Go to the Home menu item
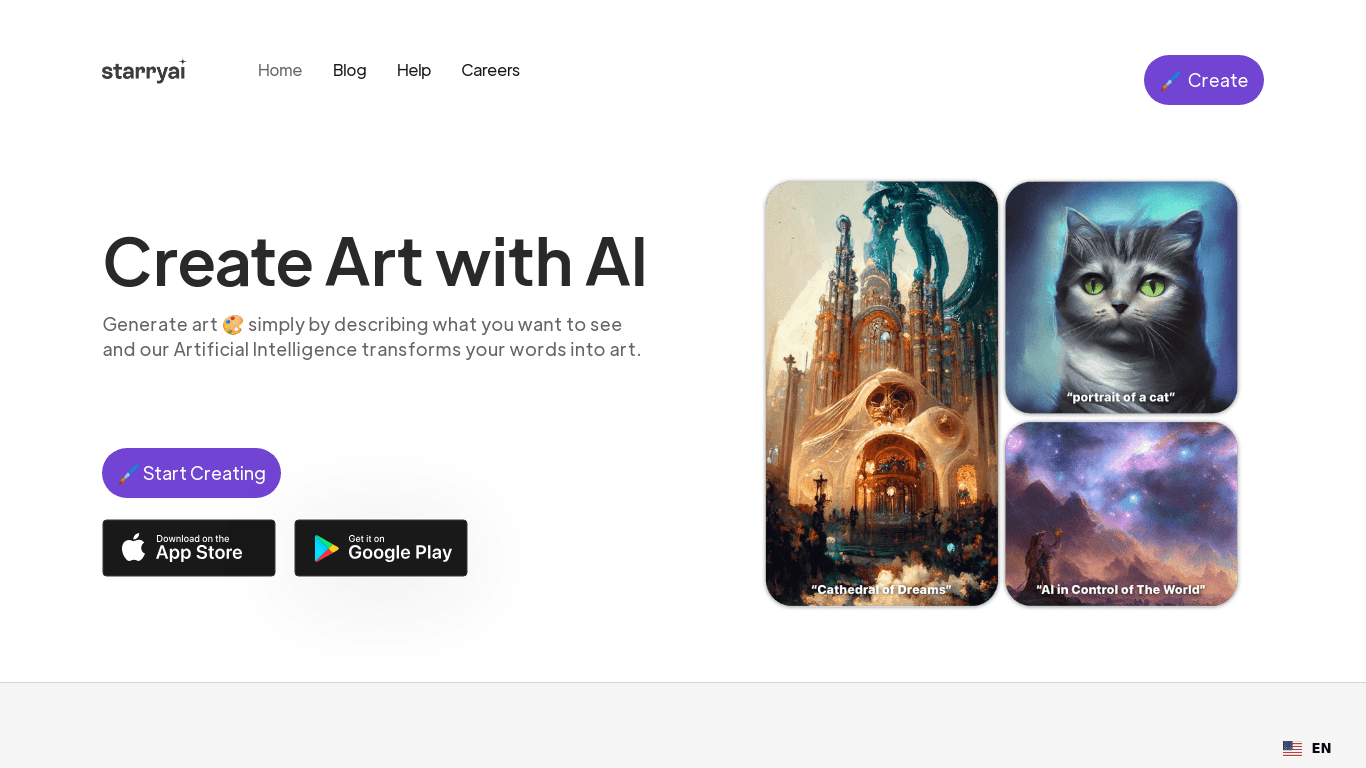The height and width of the screenshot is (768, 1366). [280, 70]
